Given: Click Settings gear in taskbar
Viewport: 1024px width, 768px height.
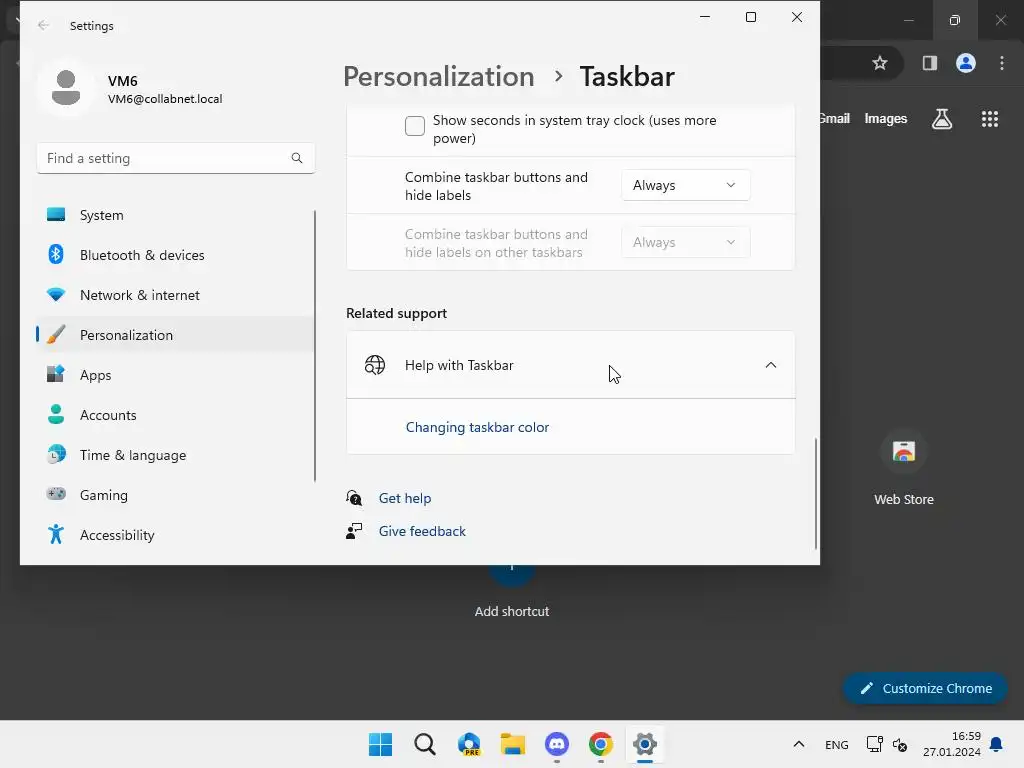Looking at the screenshot, I should (645, 744).
